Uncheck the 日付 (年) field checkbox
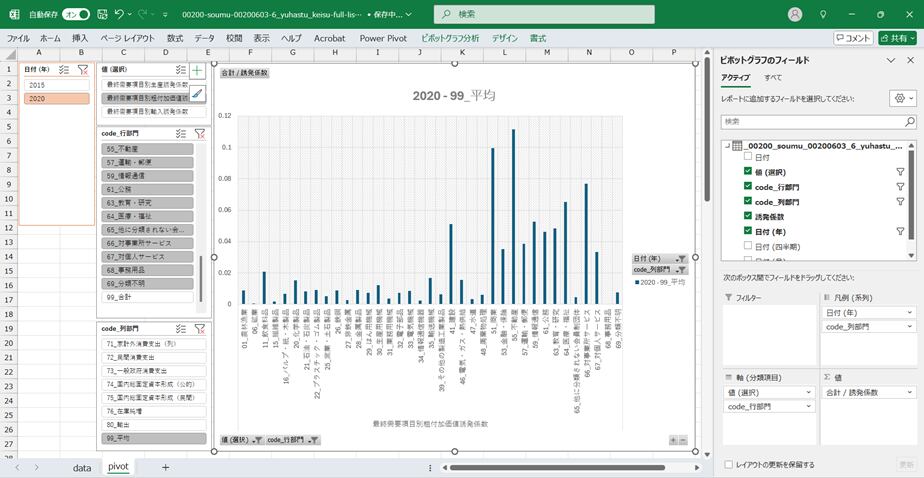The image size is (924, 478). [x=748, y=231]
